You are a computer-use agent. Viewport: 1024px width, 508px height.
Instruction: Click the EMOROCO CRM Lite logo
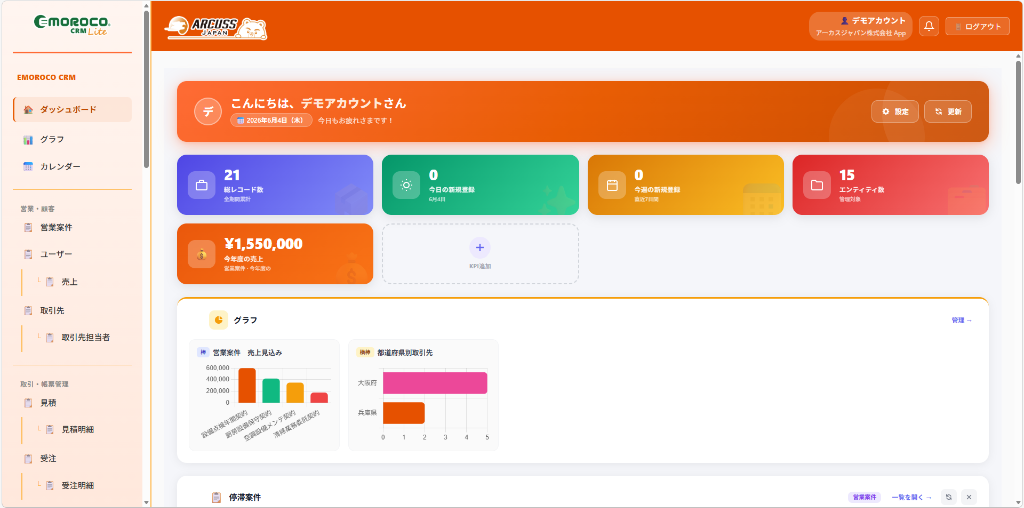tap(72, 25)
